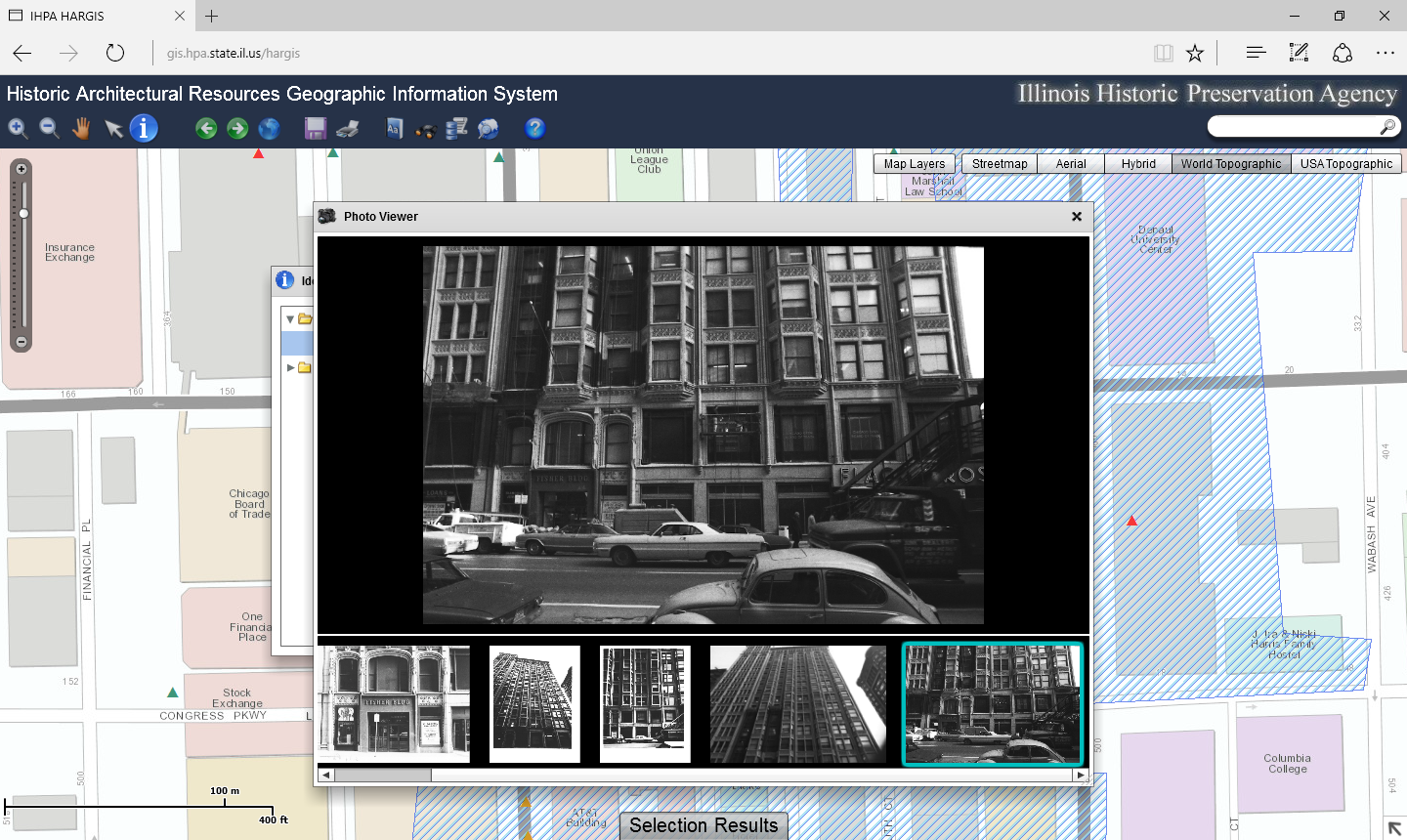
Task: Open the Selection Results panel
Action: 703,825
